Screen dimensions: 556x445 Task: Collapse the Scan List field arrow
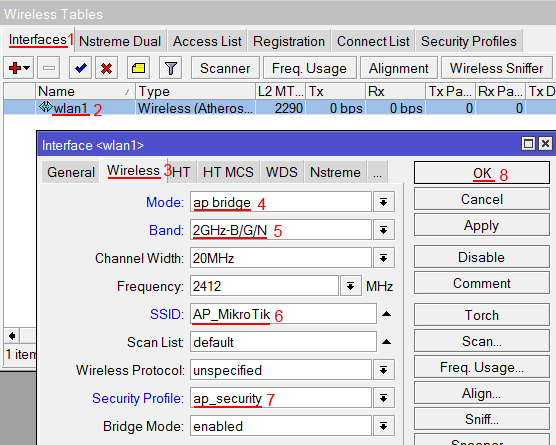[387, 342]
